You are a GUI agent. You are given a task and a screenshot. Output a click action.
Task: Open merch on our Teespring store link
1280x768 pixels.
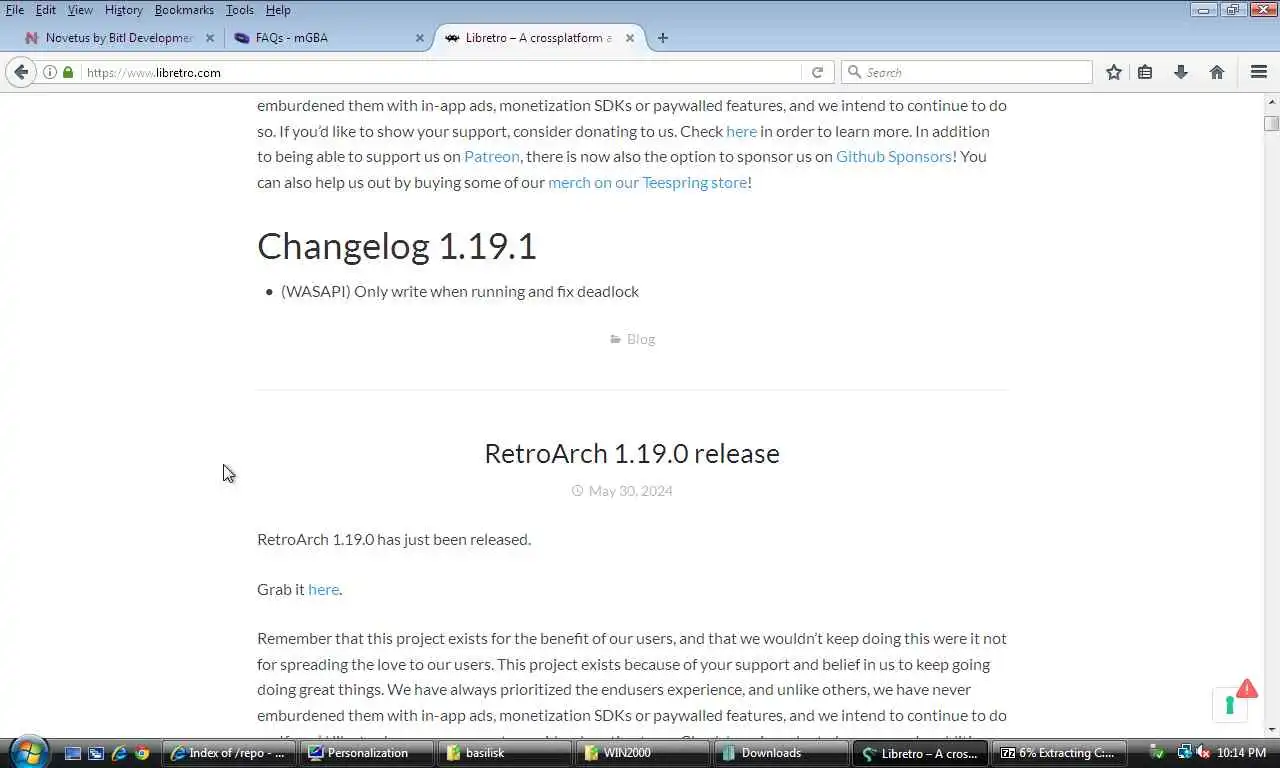647,182
